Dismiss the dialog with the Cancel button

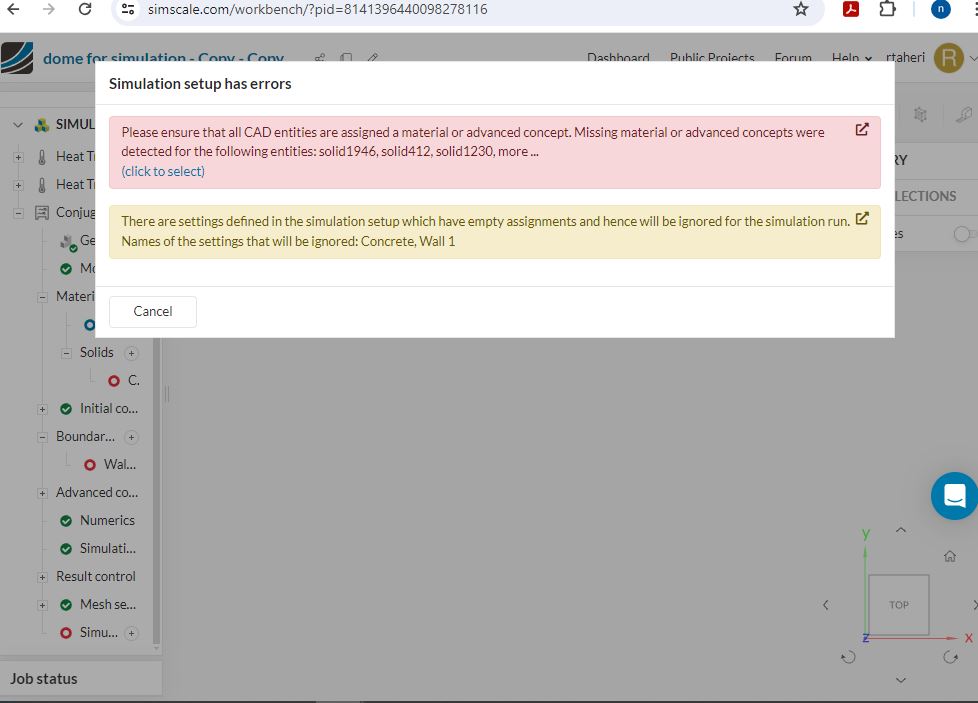(152, 311)
